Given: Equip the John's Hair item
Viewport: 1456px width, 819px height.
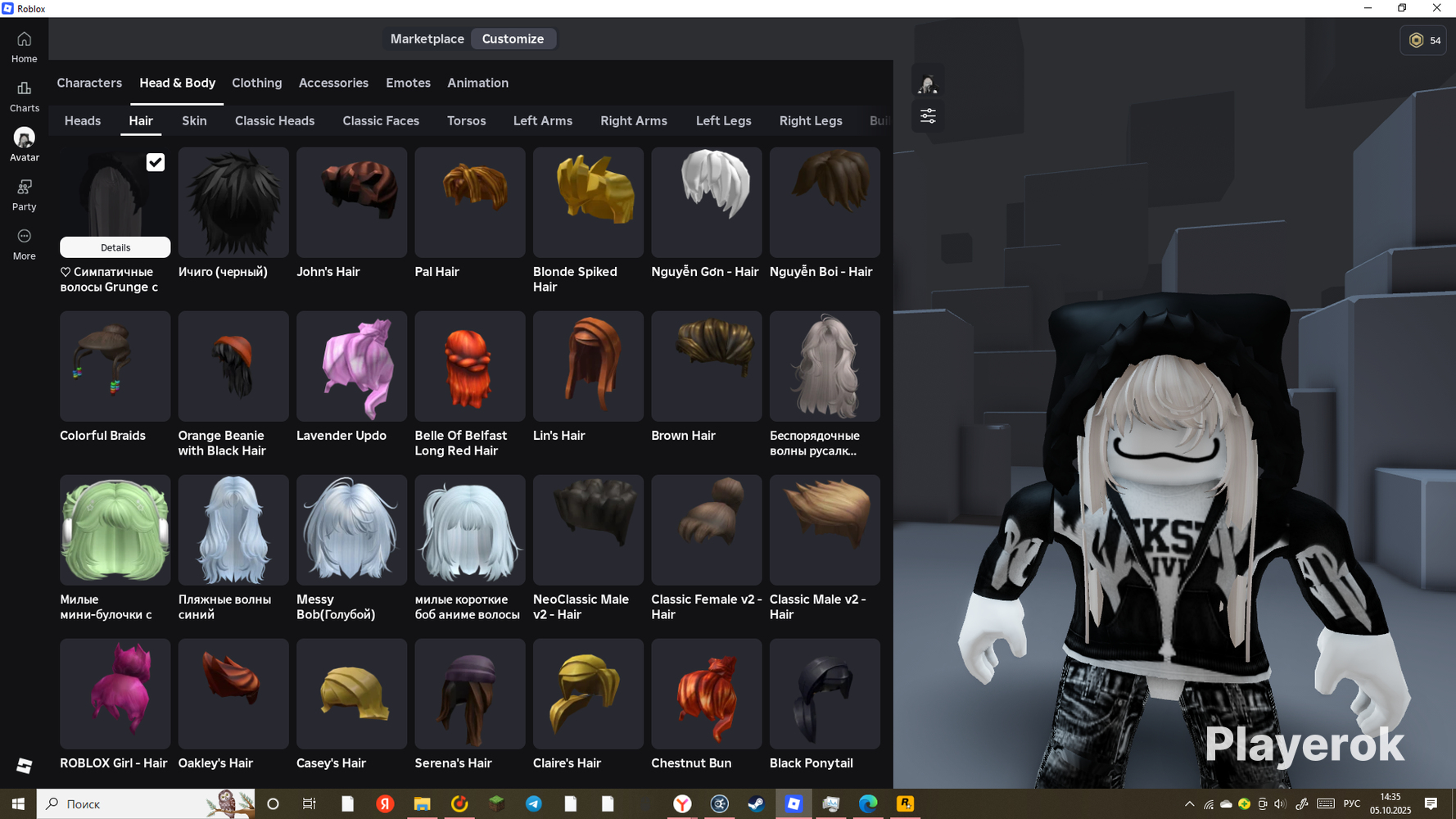Looking at the screenshot, I should [352, 202].
